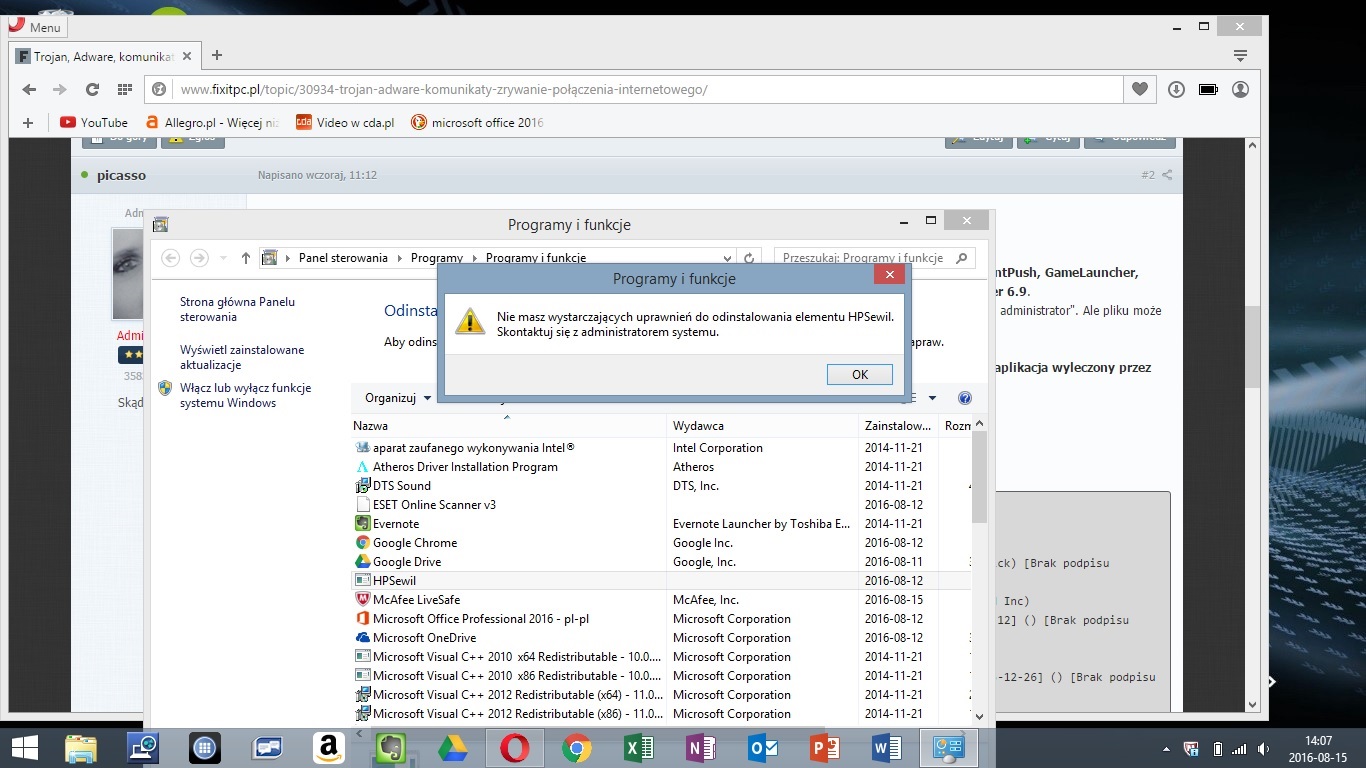1366x768 pixels.
Task: Select HPSewil program row
Action: click(661, 580)
